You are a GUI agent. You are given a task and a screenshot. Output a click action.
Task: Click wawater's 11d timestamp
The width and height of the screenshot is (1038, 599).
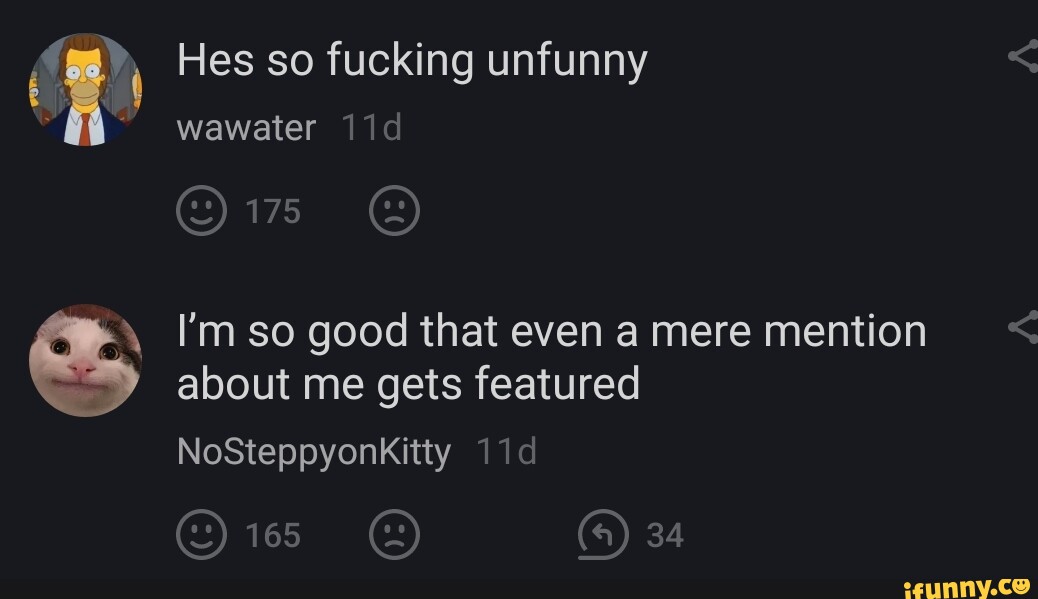[x=371, y=128]
